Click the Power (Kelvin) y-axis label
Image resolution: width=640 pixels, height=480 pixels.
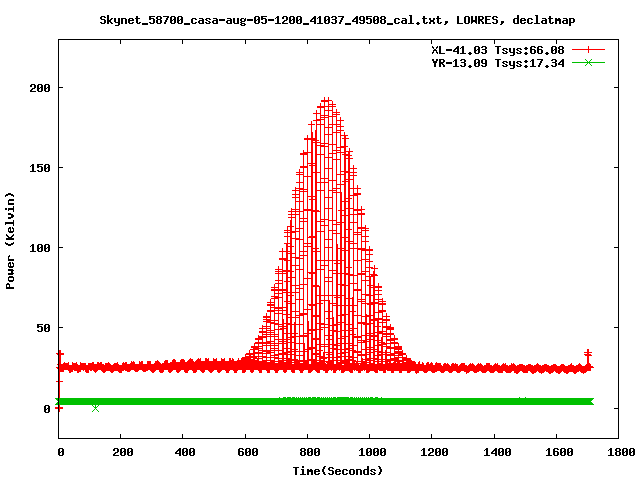[x=10, y=241]
